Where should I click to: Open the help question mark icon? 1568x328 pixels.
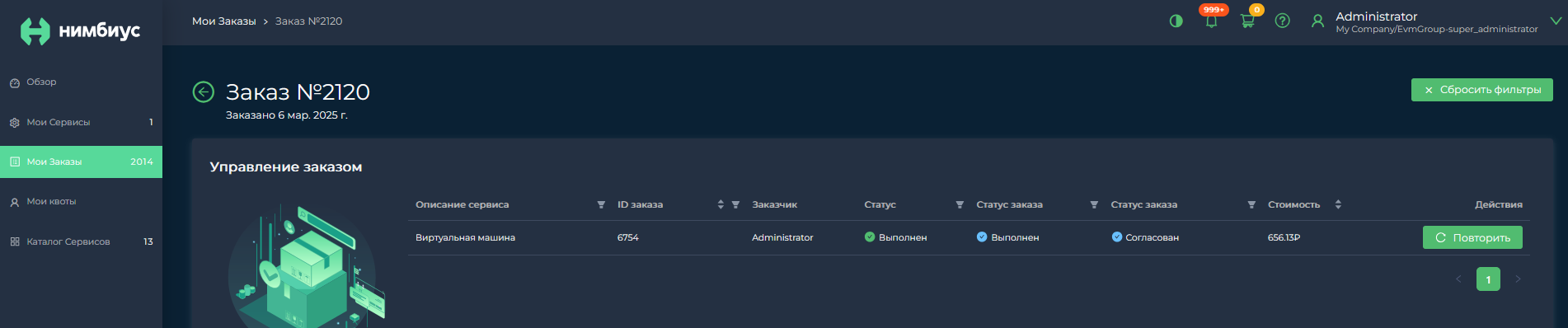click(1282, 21)
